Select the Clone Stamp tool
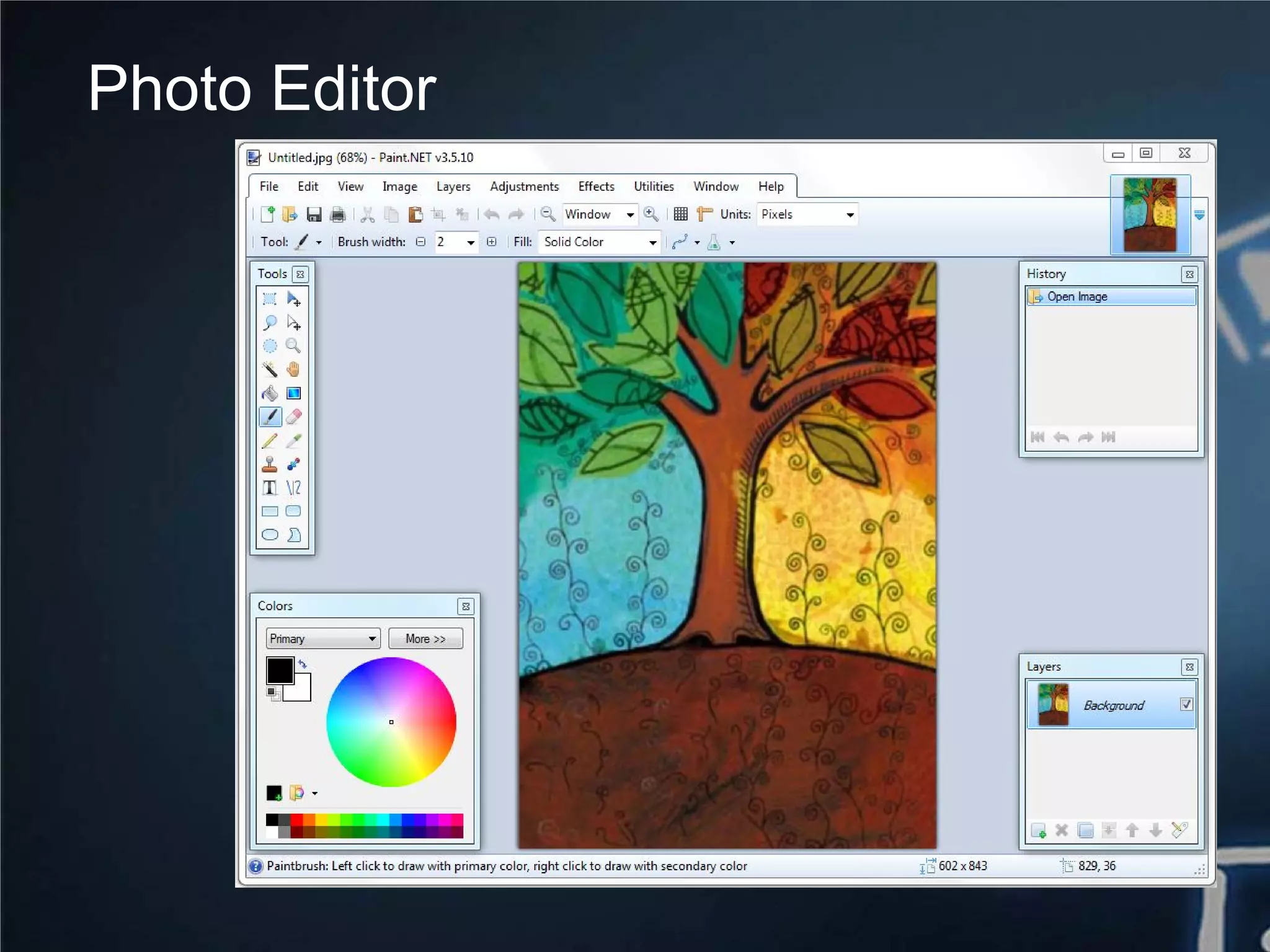 270,464
